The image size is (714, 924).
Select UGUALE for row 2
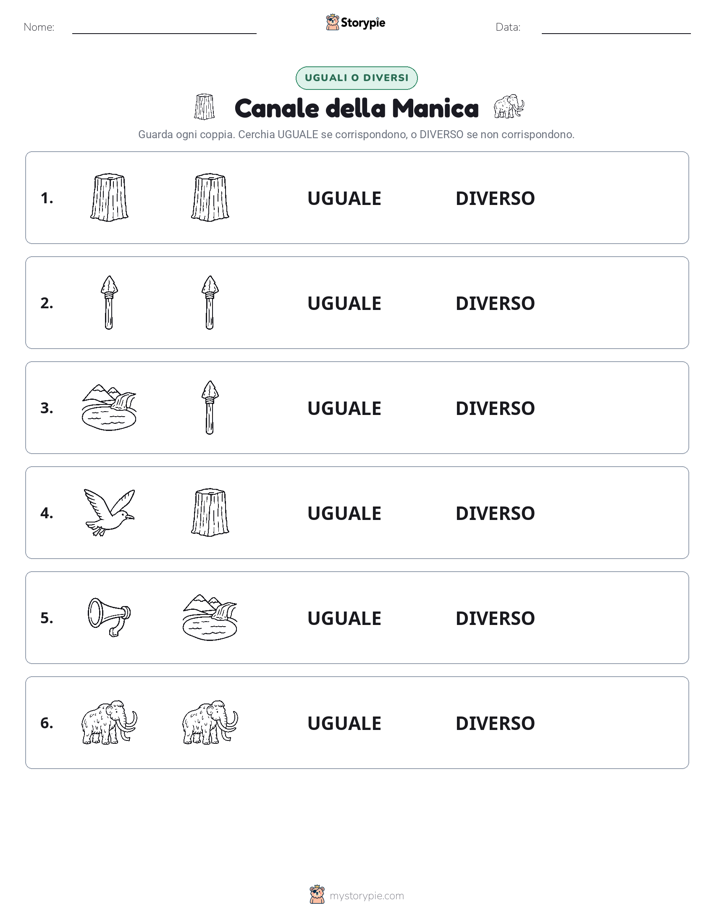(344, 303)
